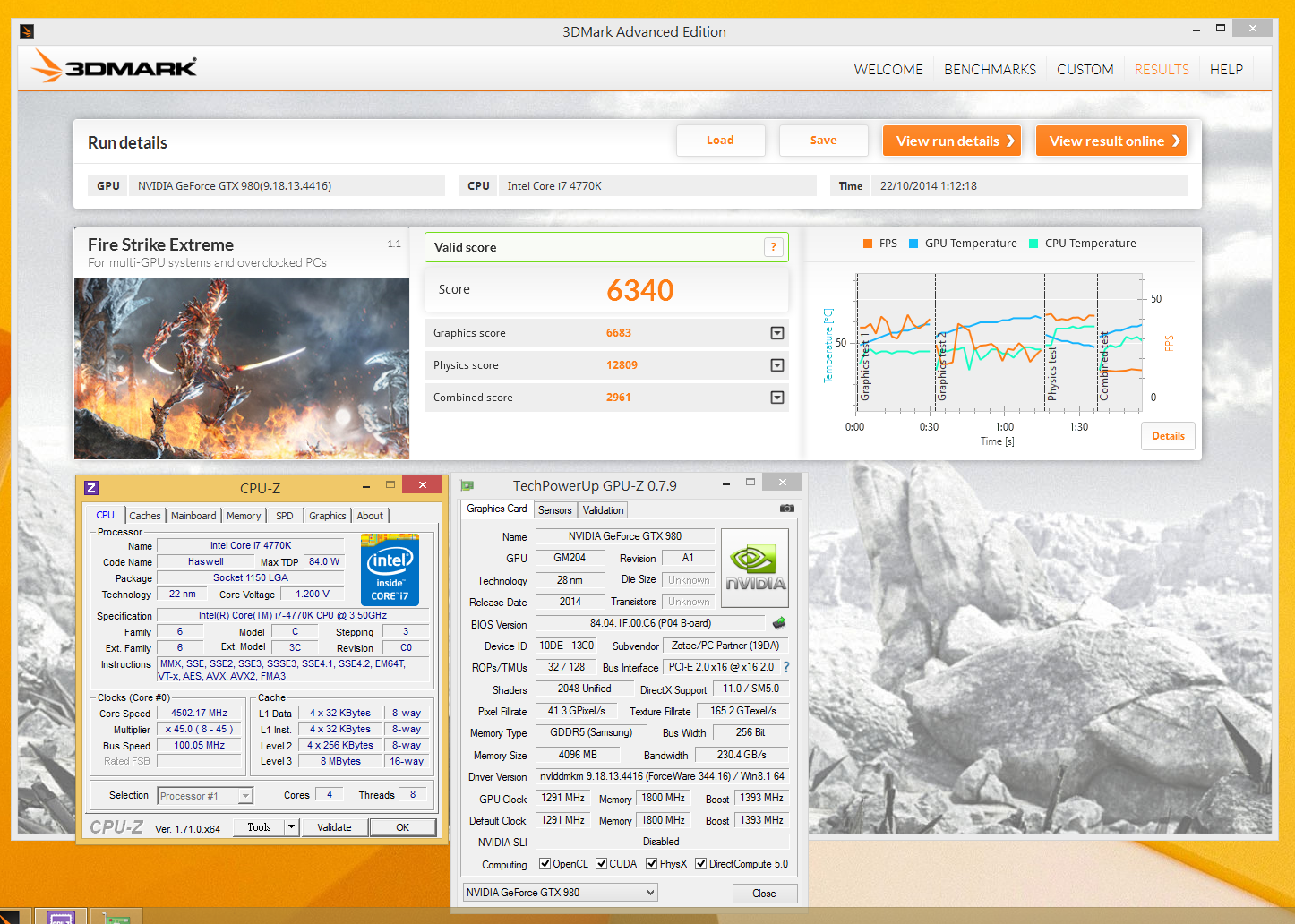Switch to GPU-Z from the taskbar icon
This screenshot has width=1295, height=924.
116,917
